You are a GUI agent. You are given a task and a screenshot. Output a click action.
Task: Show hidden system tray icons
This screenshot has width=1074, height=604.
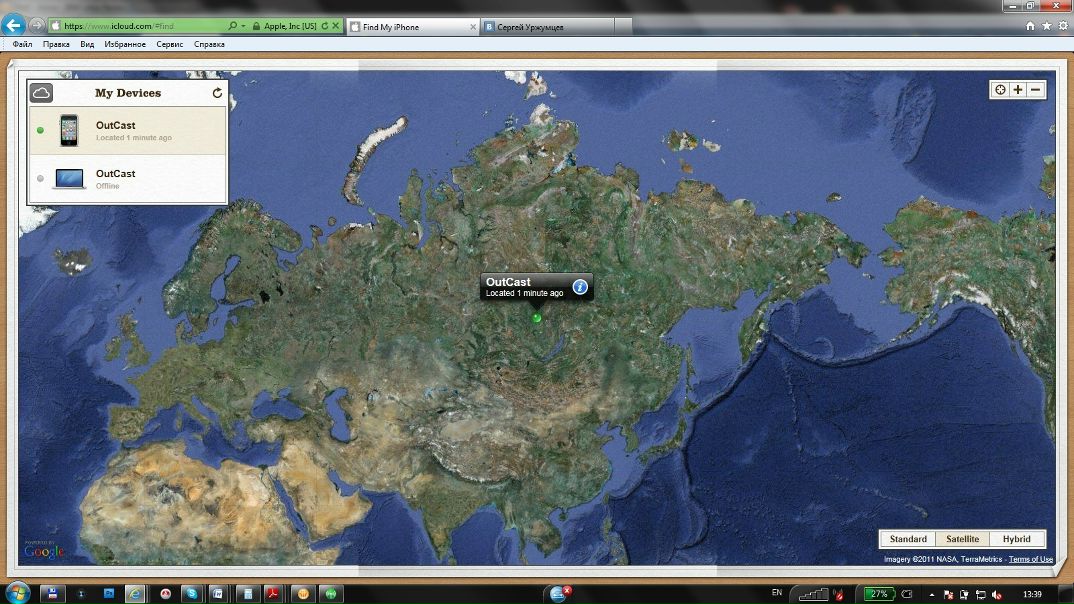932,594
